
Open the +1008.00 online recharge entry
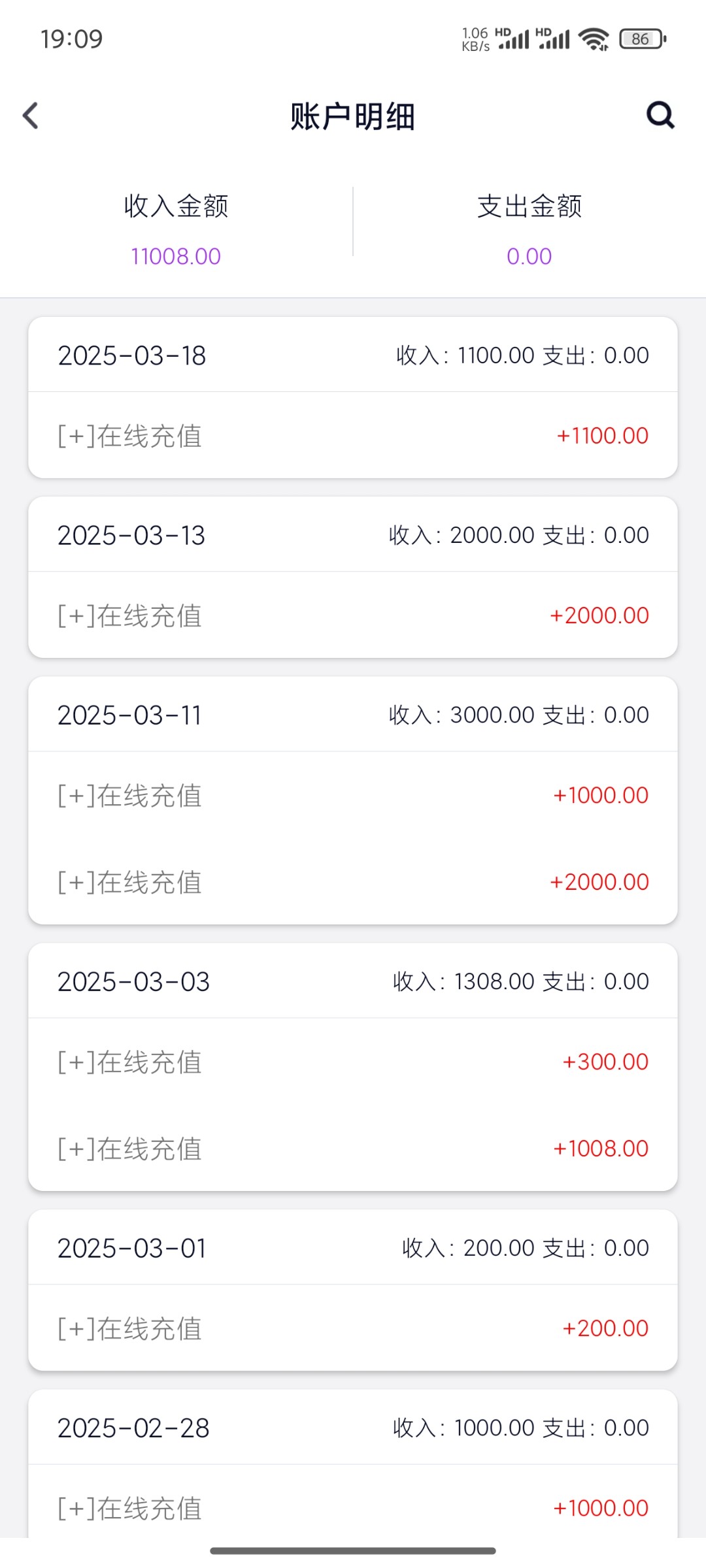click(353, 1148)
